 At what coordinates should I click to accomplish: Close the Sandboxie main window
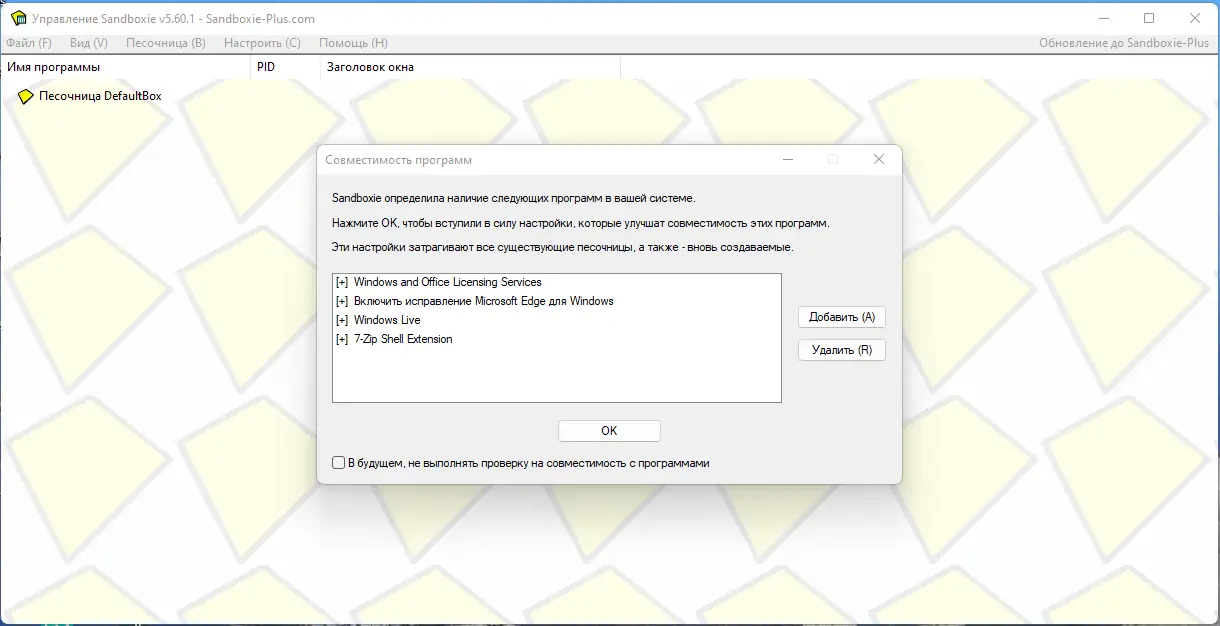click(1195, 18)
